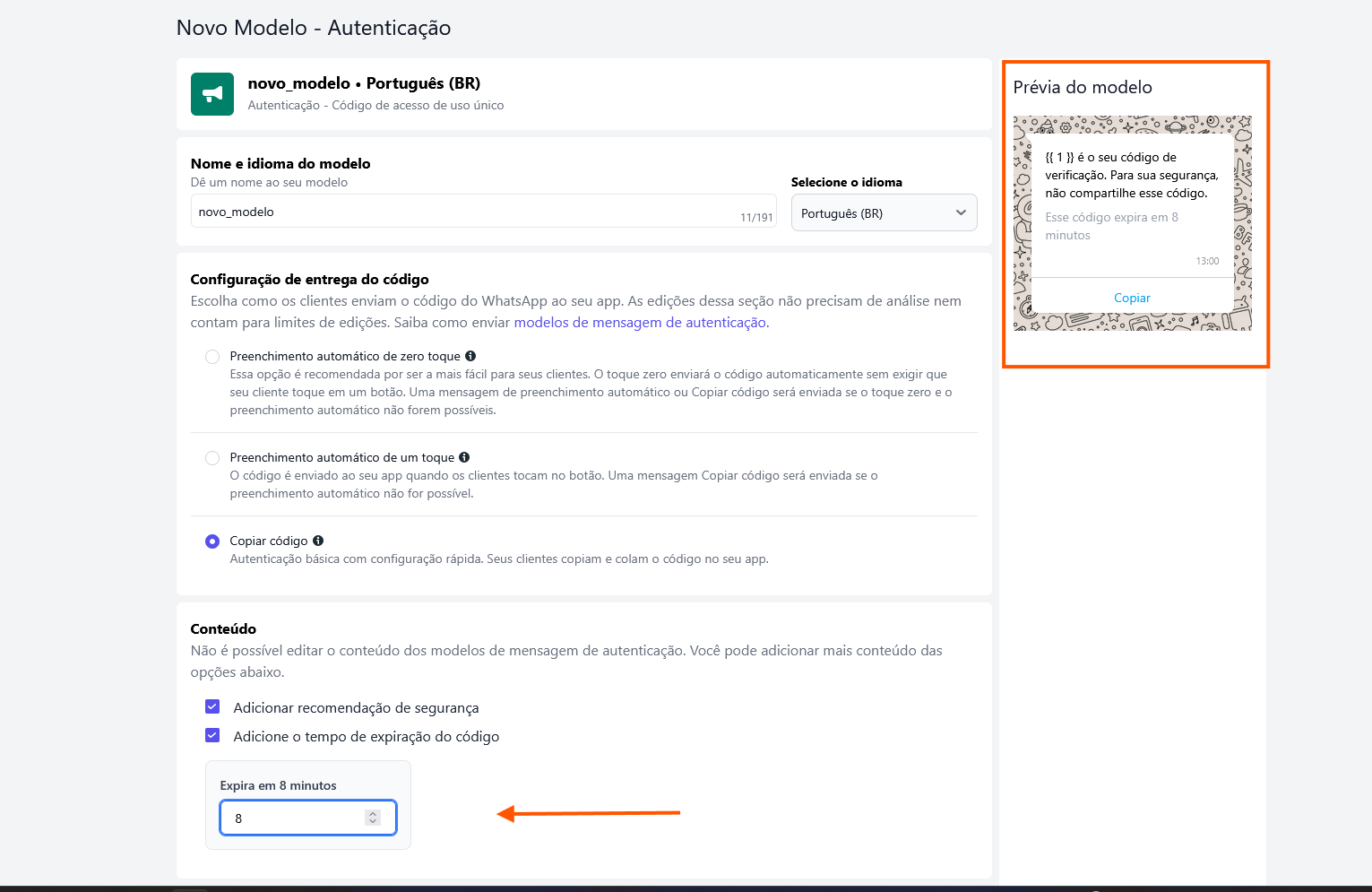Toggle the code expiration time checkbox
Viewport: 1372px width, 892px height.
coord(212,735)
